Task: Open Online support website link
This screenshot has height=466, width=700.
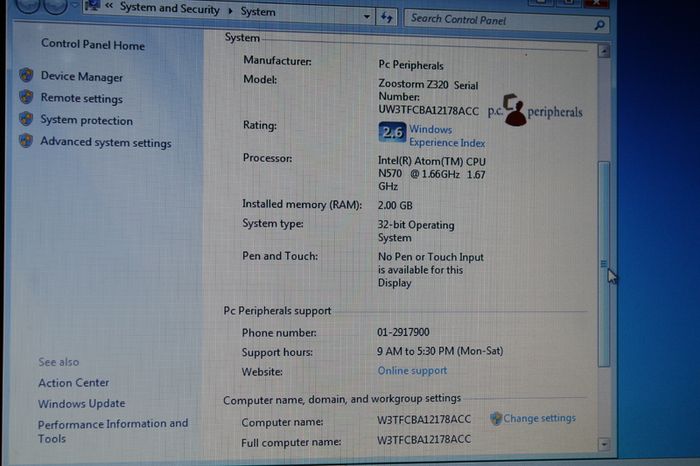Action: pyautogui.click(x=412, y=370)
